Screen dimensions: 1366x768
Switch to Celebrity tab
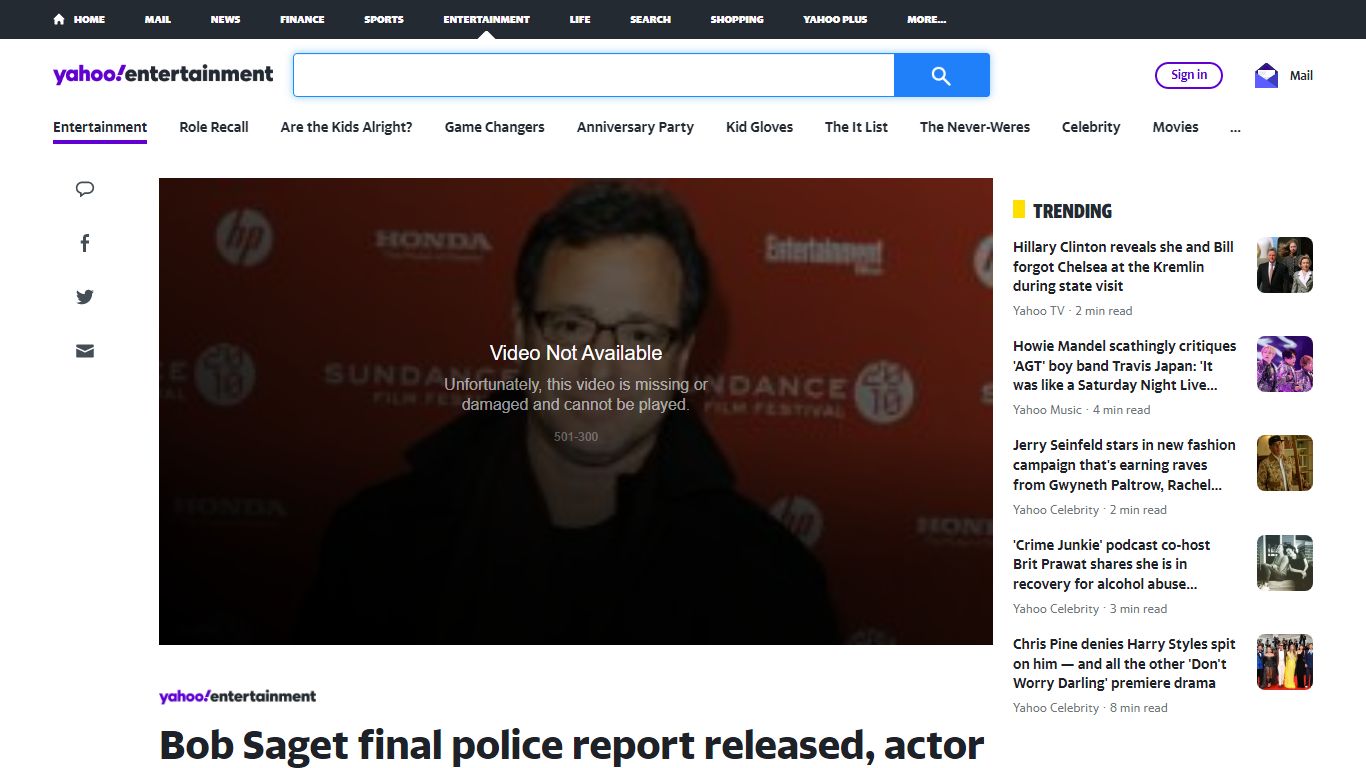coord(1091,127)
